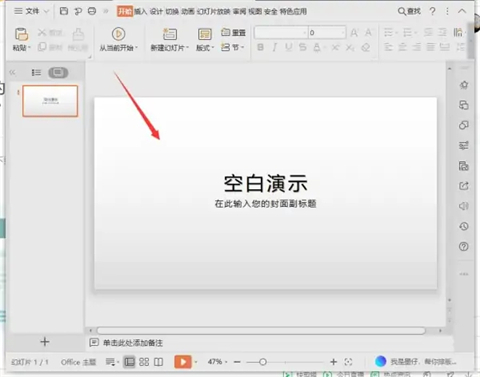Click the Layout (版式) icon
The height and width of the screenshot is (377, 480).
(x=205, y=34)
